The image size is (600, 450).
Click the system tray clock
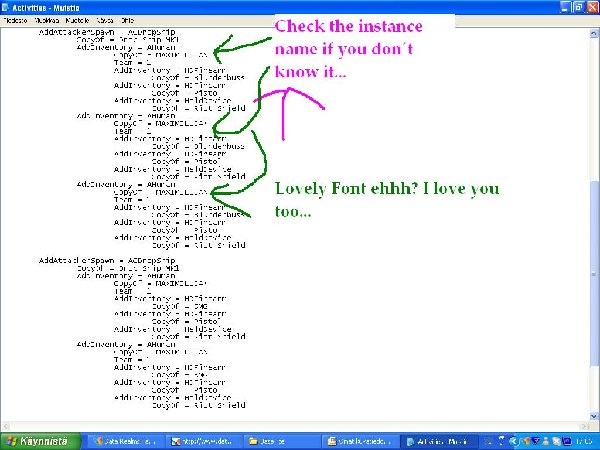click(585, 442)
